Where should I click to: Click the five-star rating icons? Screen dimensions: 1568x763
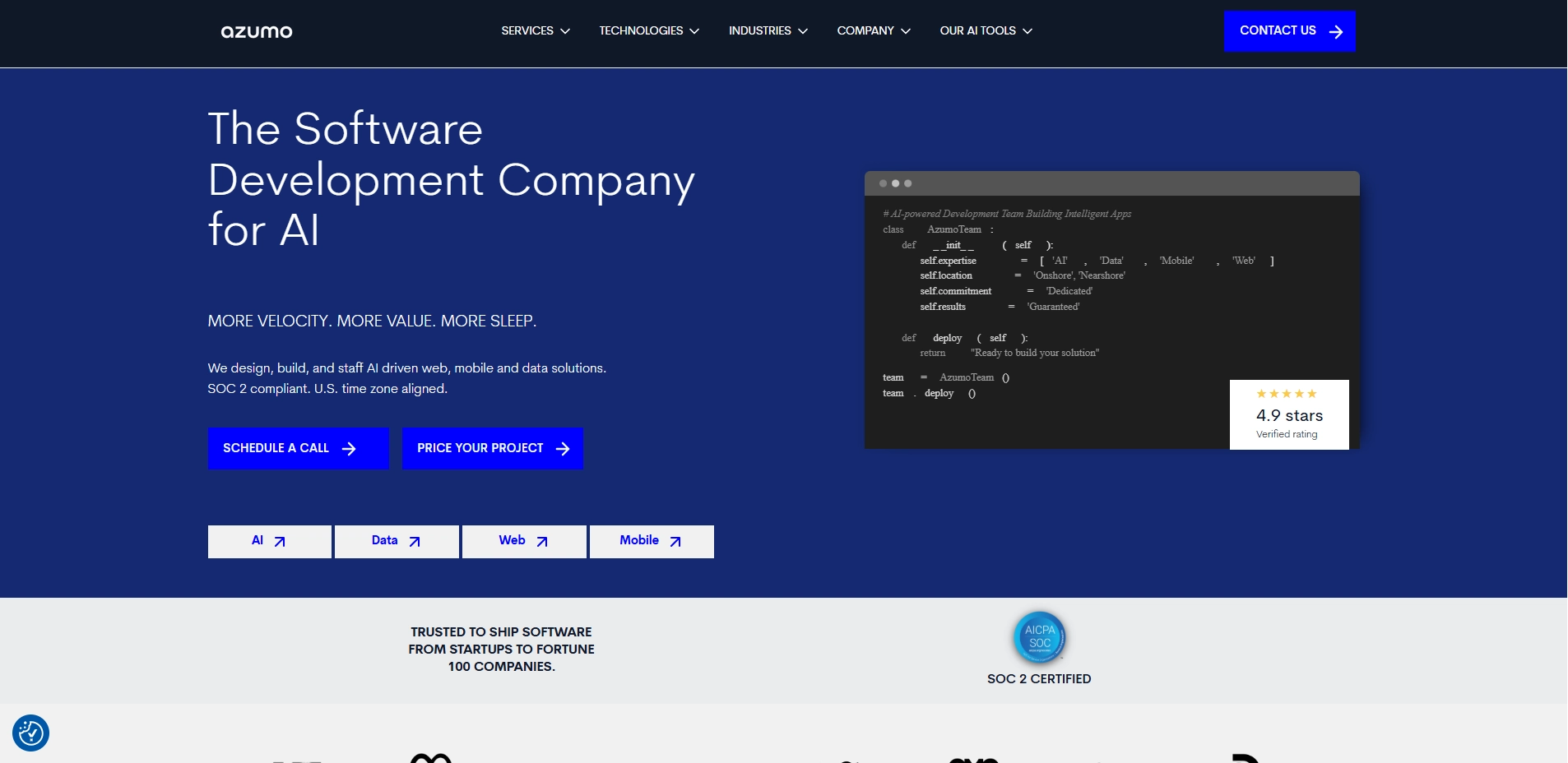1286,394
